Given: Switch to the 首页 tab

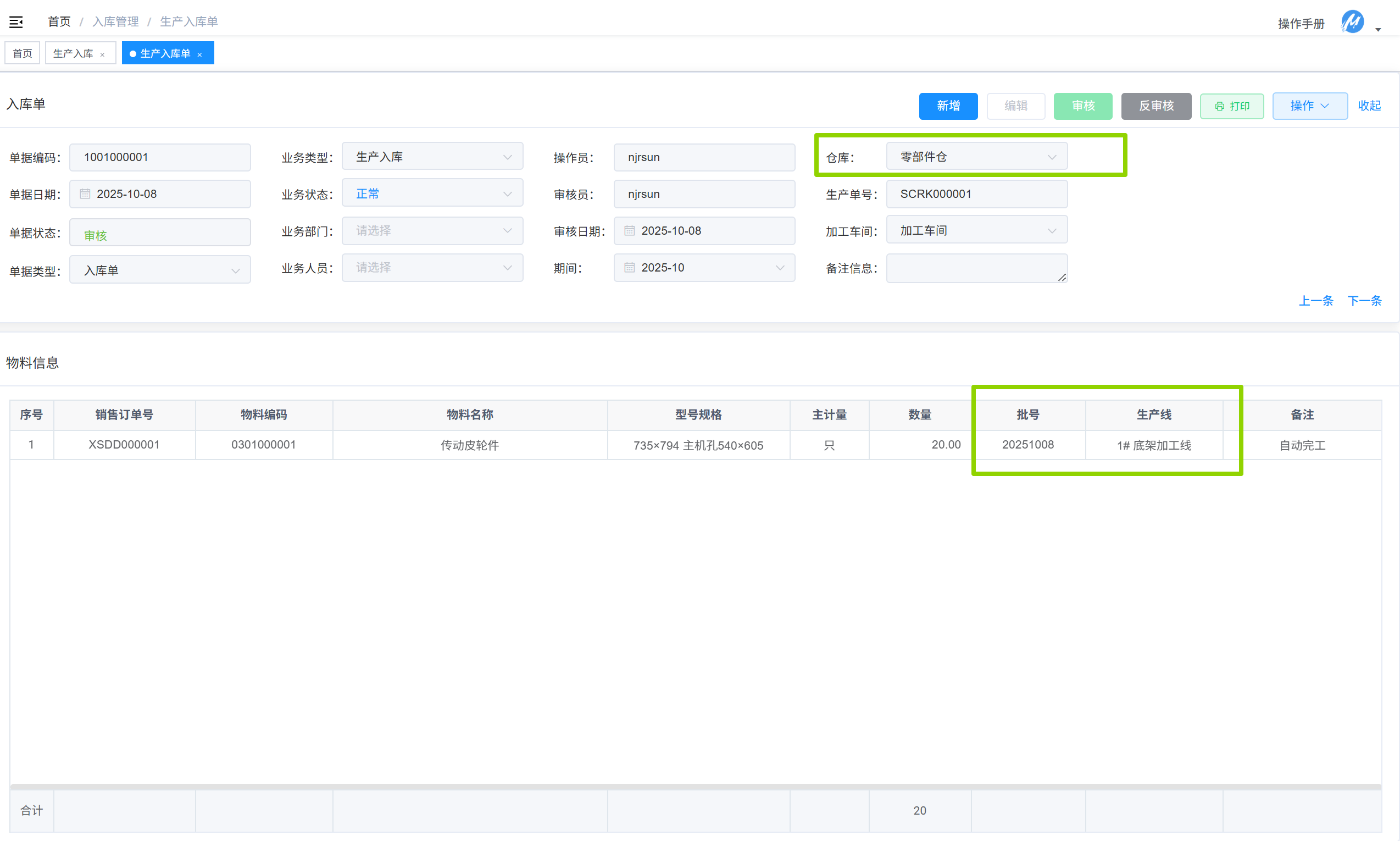Looking at the screenshot, I should click(x=23, y=53).
